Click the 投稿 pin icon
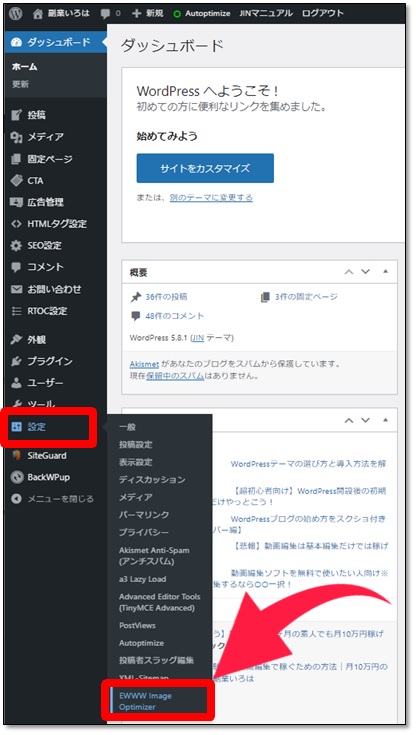The image size is (416, 735). click(16, 115)
